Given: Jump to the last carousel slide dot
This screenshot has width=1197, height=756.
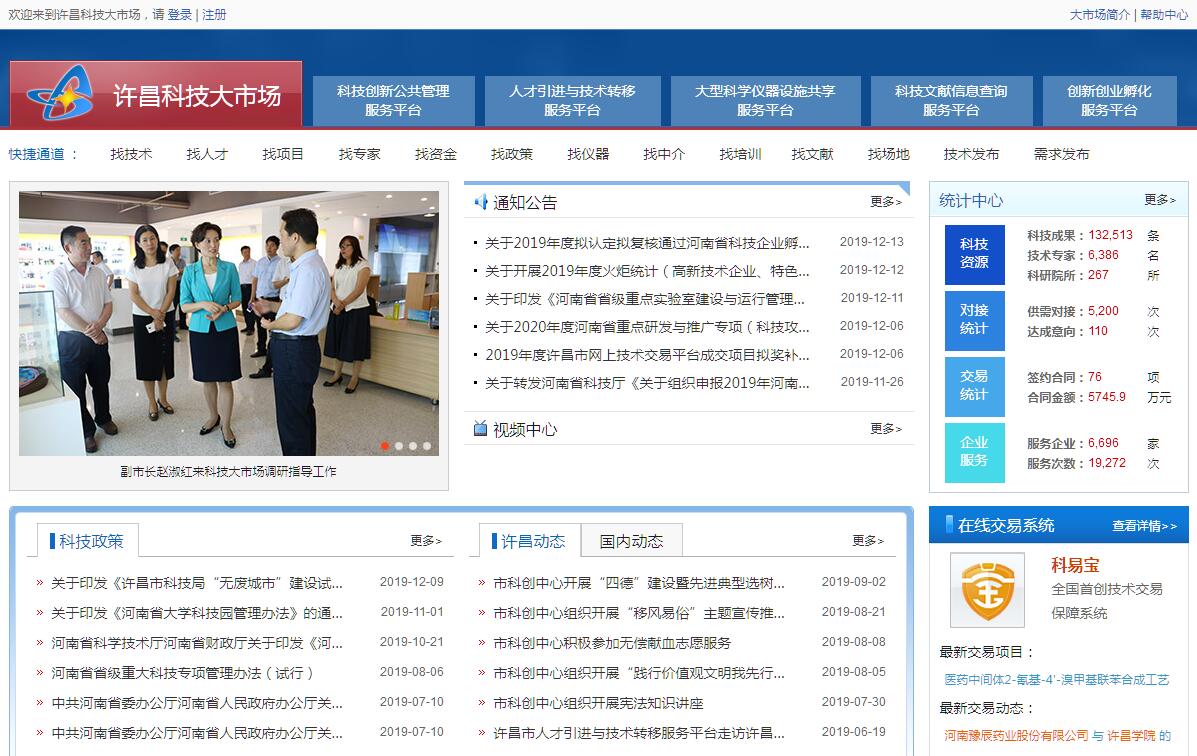Looking at the screenshot, I should 427,446.
